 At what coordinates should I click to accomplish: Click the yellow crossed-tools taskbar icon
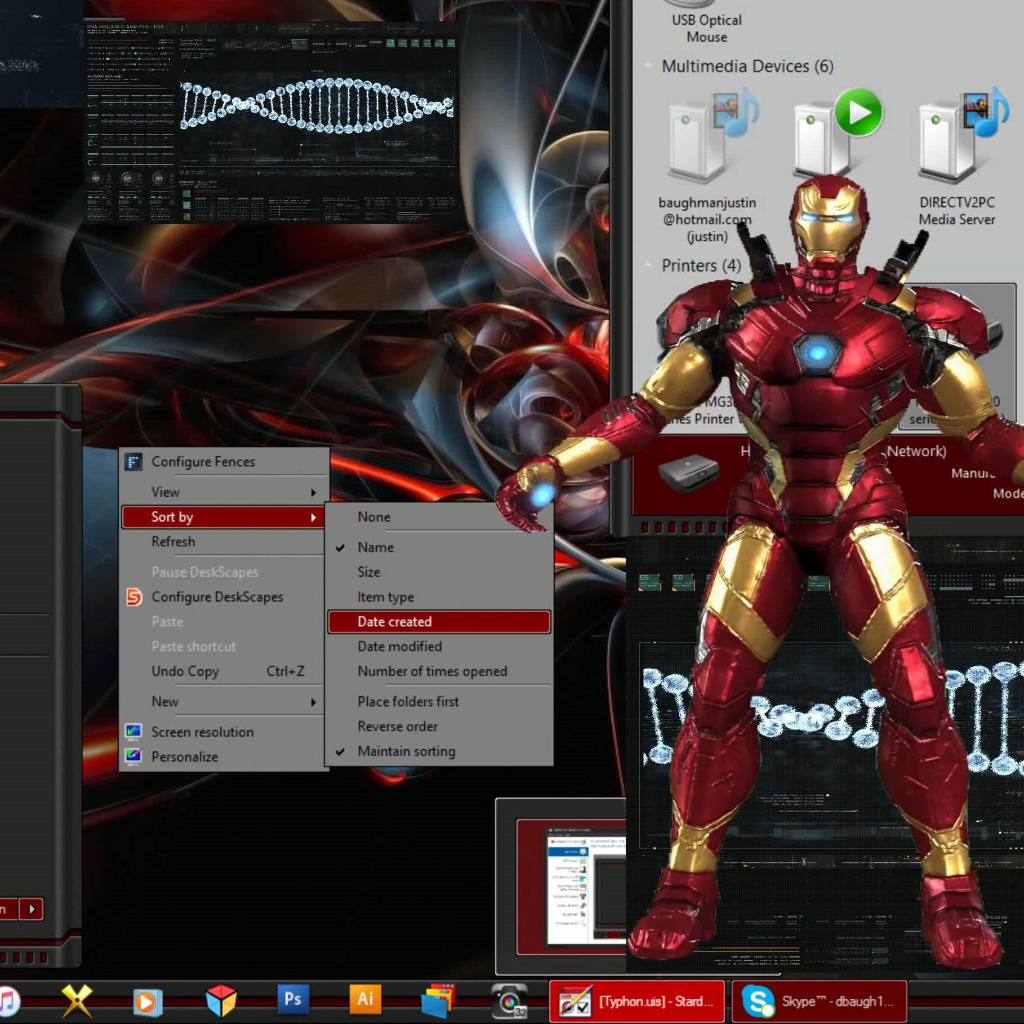tap(77, 1000)
